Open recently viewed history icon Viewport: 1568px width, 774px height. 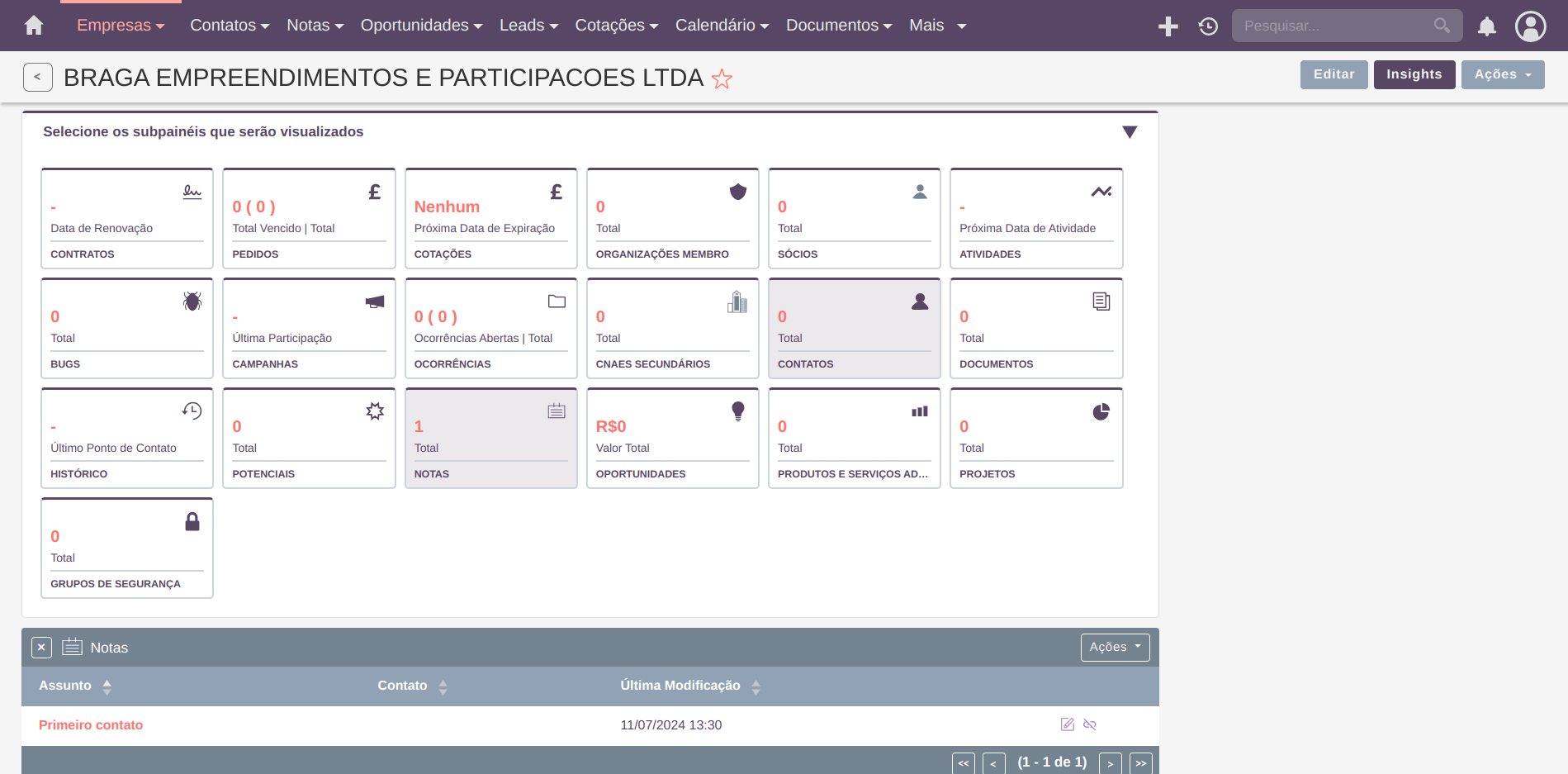(x=1208, y=26)
